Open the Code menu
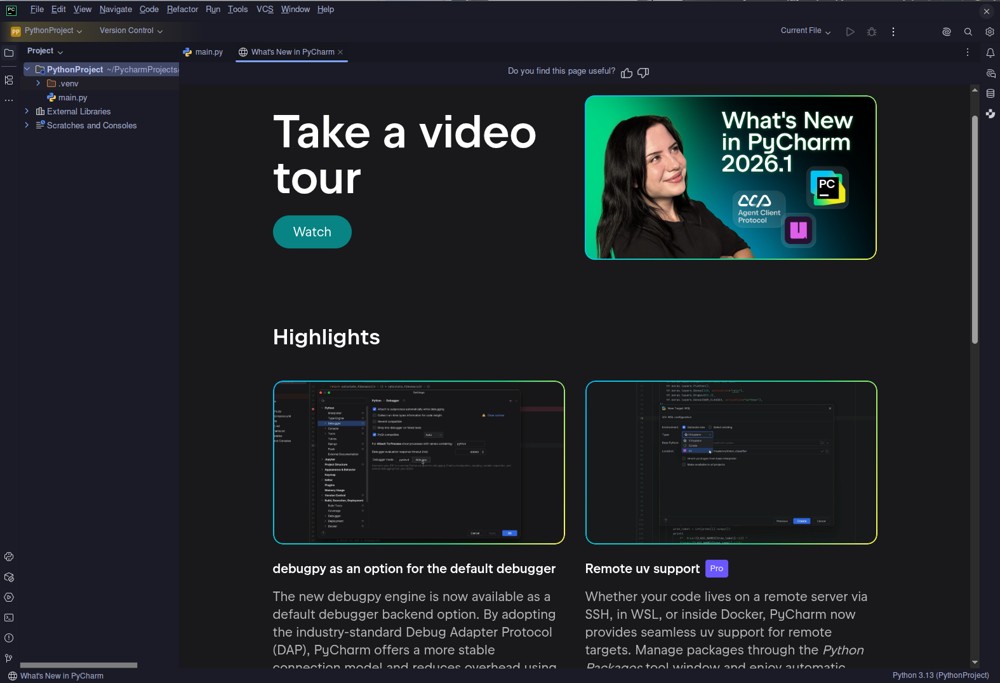Viewport: 1000px width, 683px height. pos(149,10)
